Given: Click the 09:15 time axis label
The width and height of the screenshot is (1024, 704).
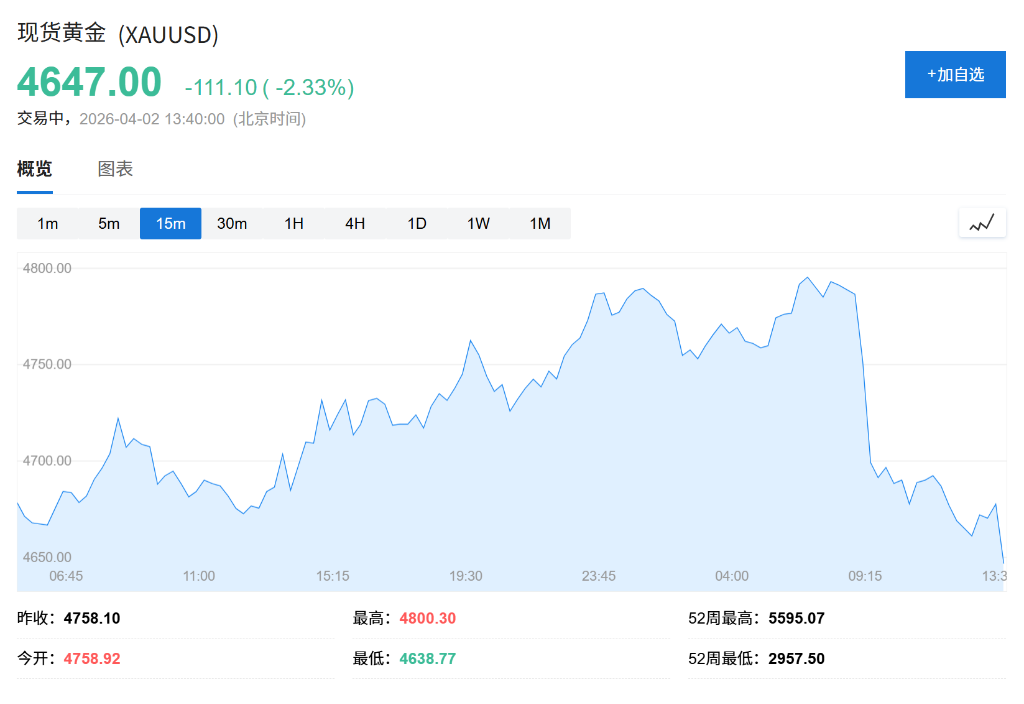Looking at the screenshot, I should [865, 576].
